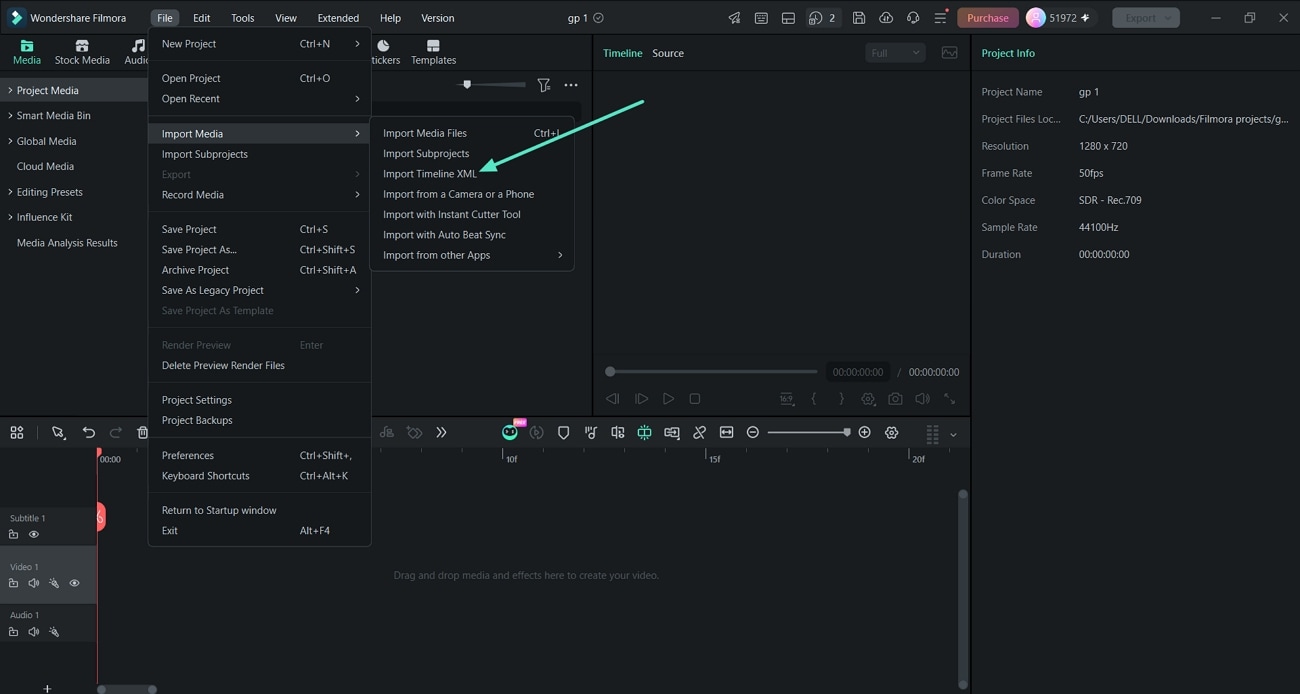The height and width of the screenshot is (694, 1300).
Task: Click the undo arrow in timeline toolbar
Action: [89, 433]
